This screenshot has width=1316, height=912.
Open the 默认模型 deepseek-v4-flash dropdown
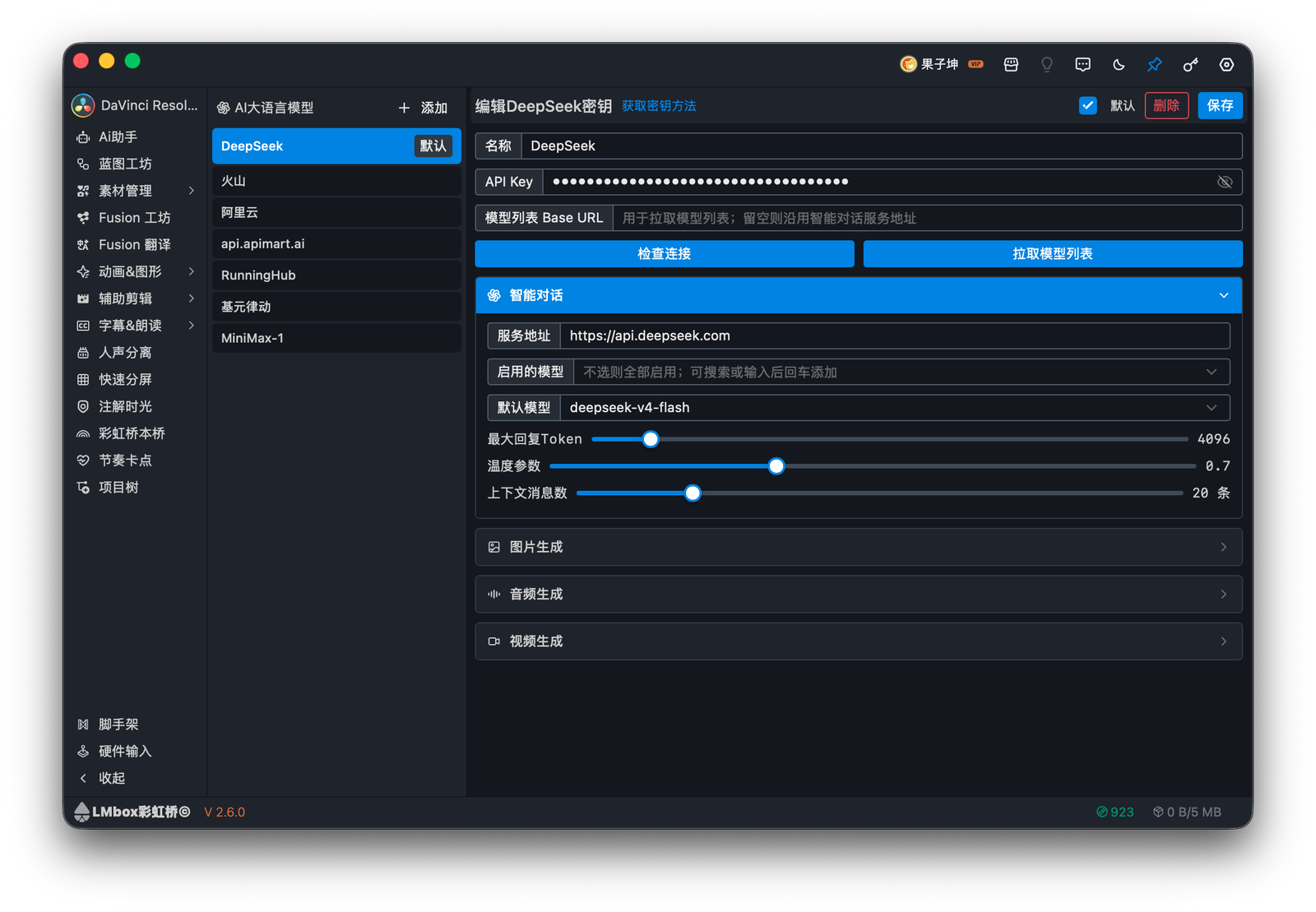click(x=895, y=408)
